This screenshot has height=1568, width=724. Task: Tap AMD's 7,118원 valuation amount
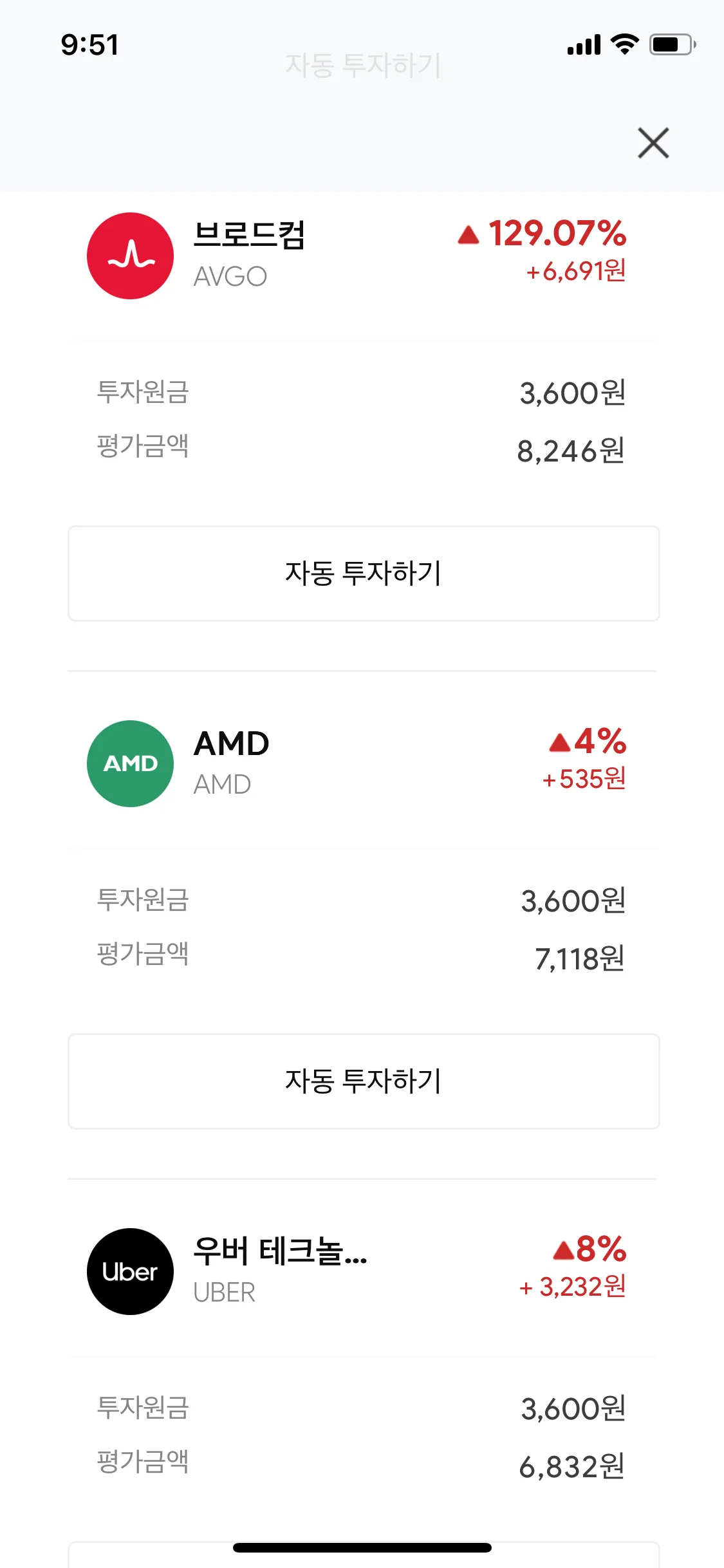(x=580, y=959)
